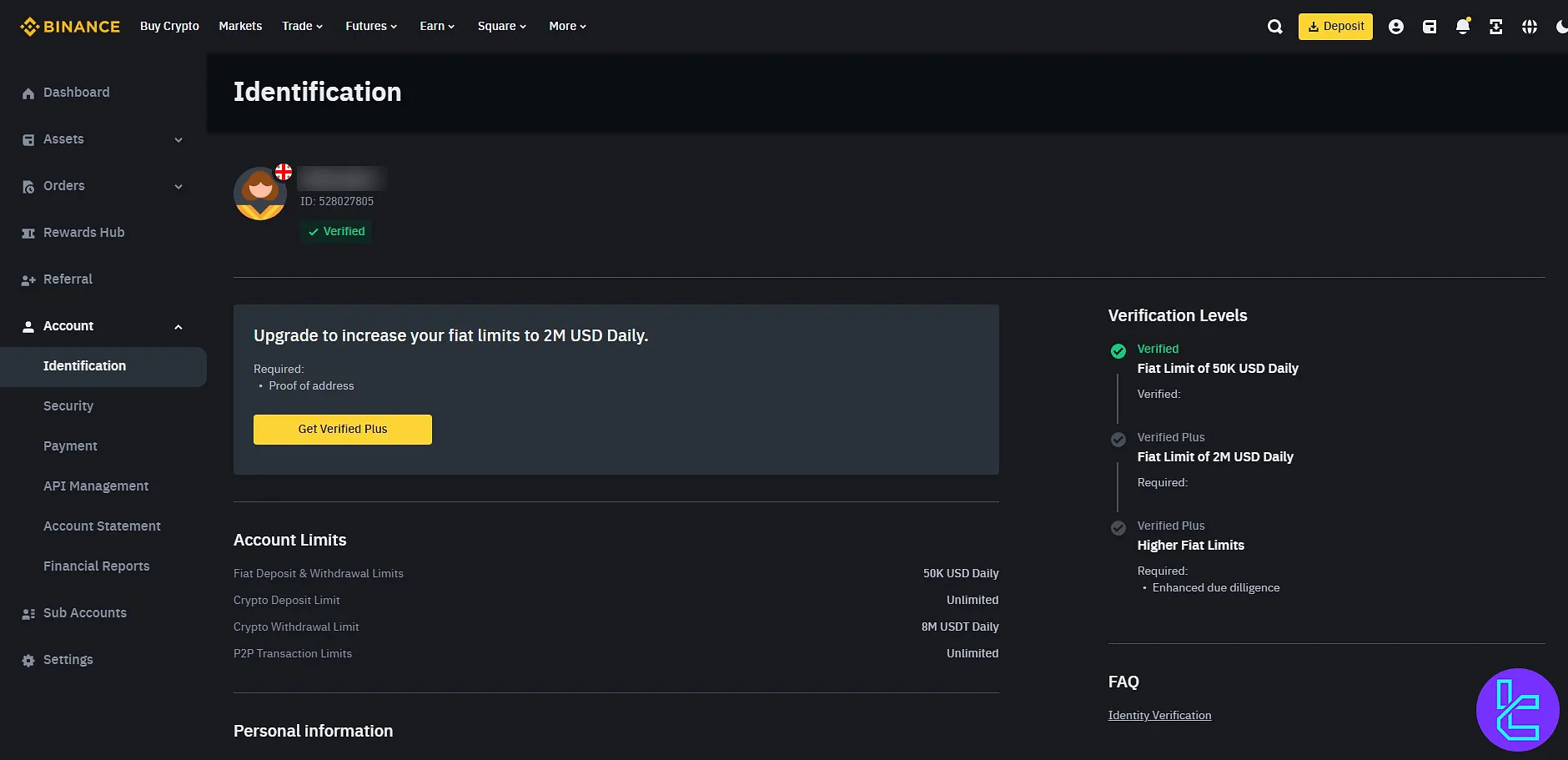This screenshot has width=1568, height=760.
Task: Click Crypto Withdrawal Limit label
Action: (296, 627)
